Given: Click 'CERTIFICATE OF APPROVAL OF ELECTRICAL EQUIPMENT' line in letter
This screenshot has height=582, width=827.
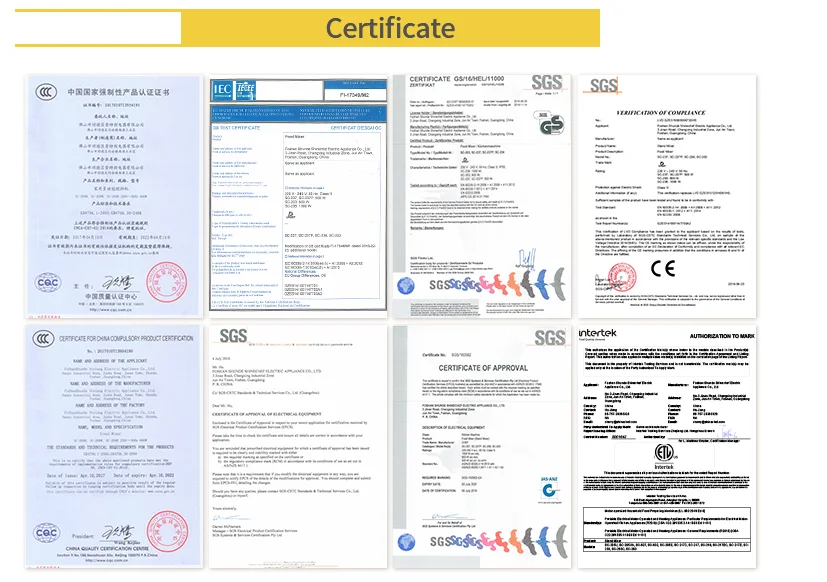Looking at the screenshot, I should tap(267, 414).
